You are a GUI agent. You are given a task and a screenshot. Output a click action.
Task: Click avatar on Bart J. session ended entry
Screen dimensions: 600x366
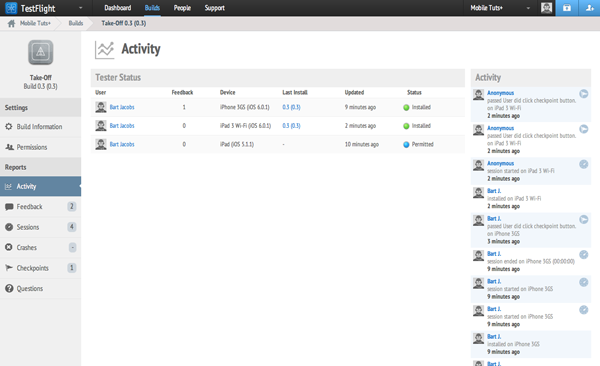pyautogui.click(x=478, y=255)
